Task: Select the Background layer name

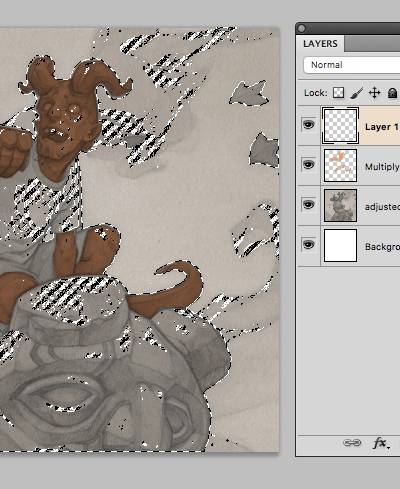Action: click(382, 247)
